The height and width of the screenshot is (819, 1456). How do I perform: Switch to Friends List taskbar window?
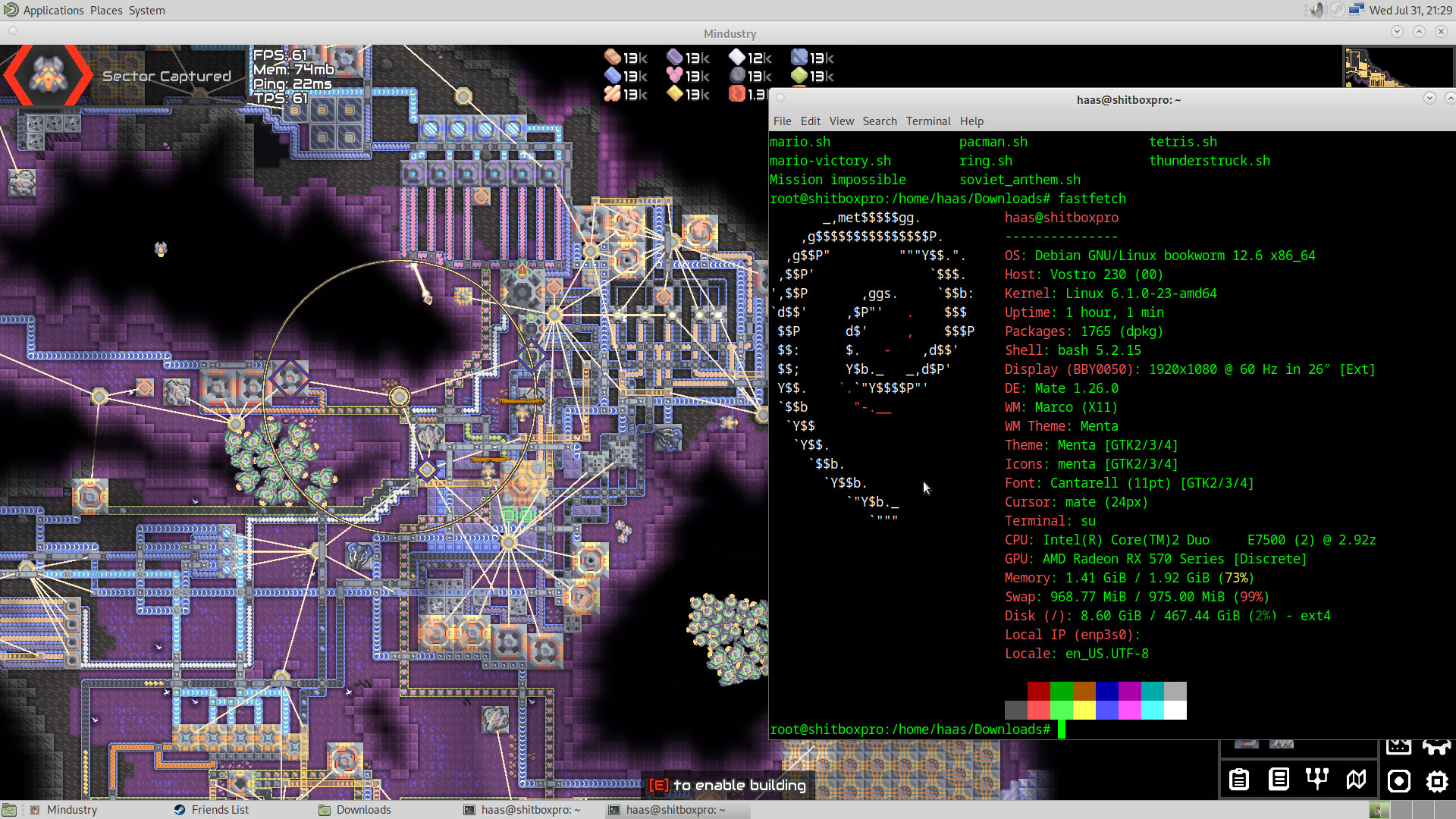pos(220,810)
